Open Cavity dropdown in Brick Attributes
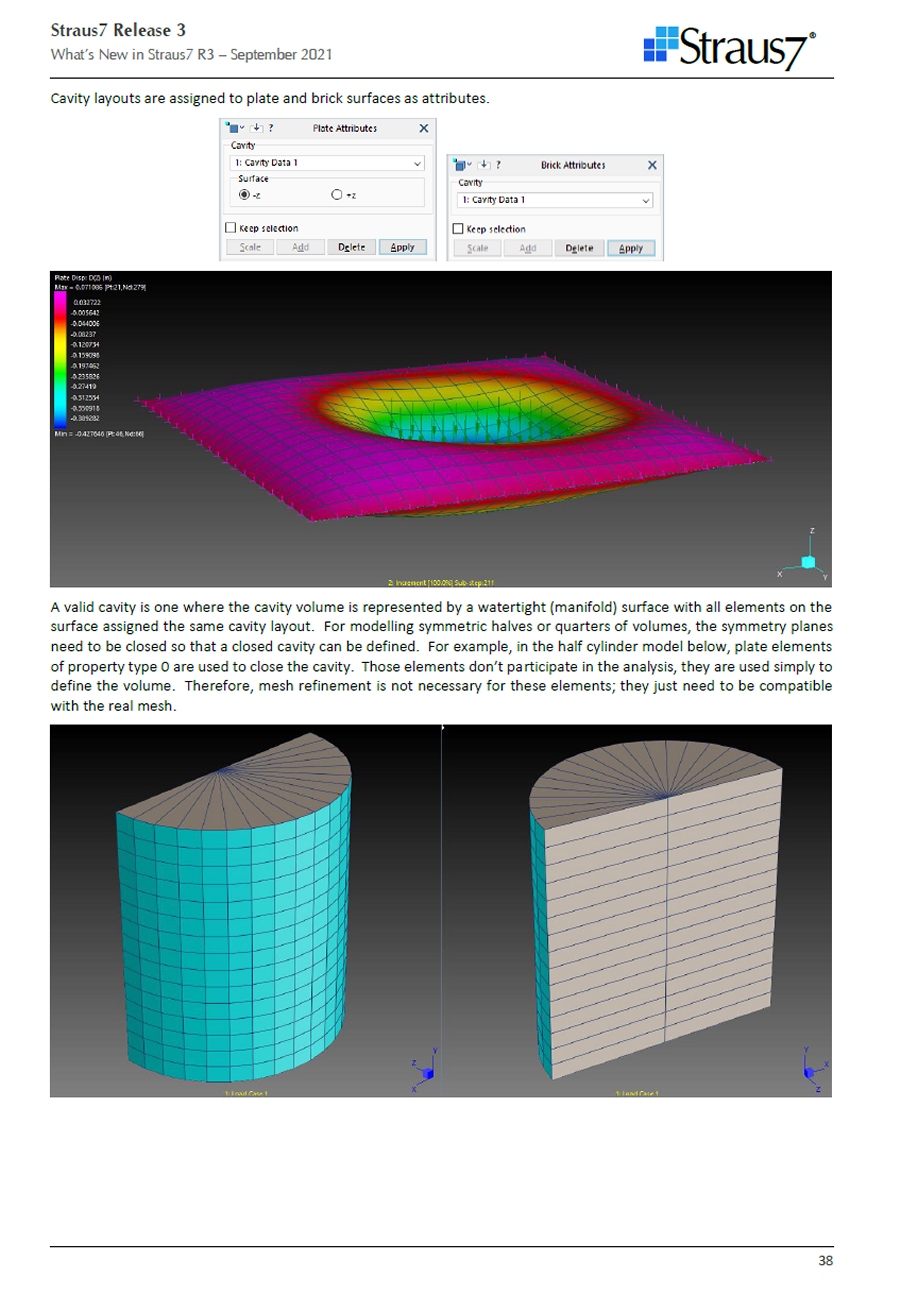 645,200
